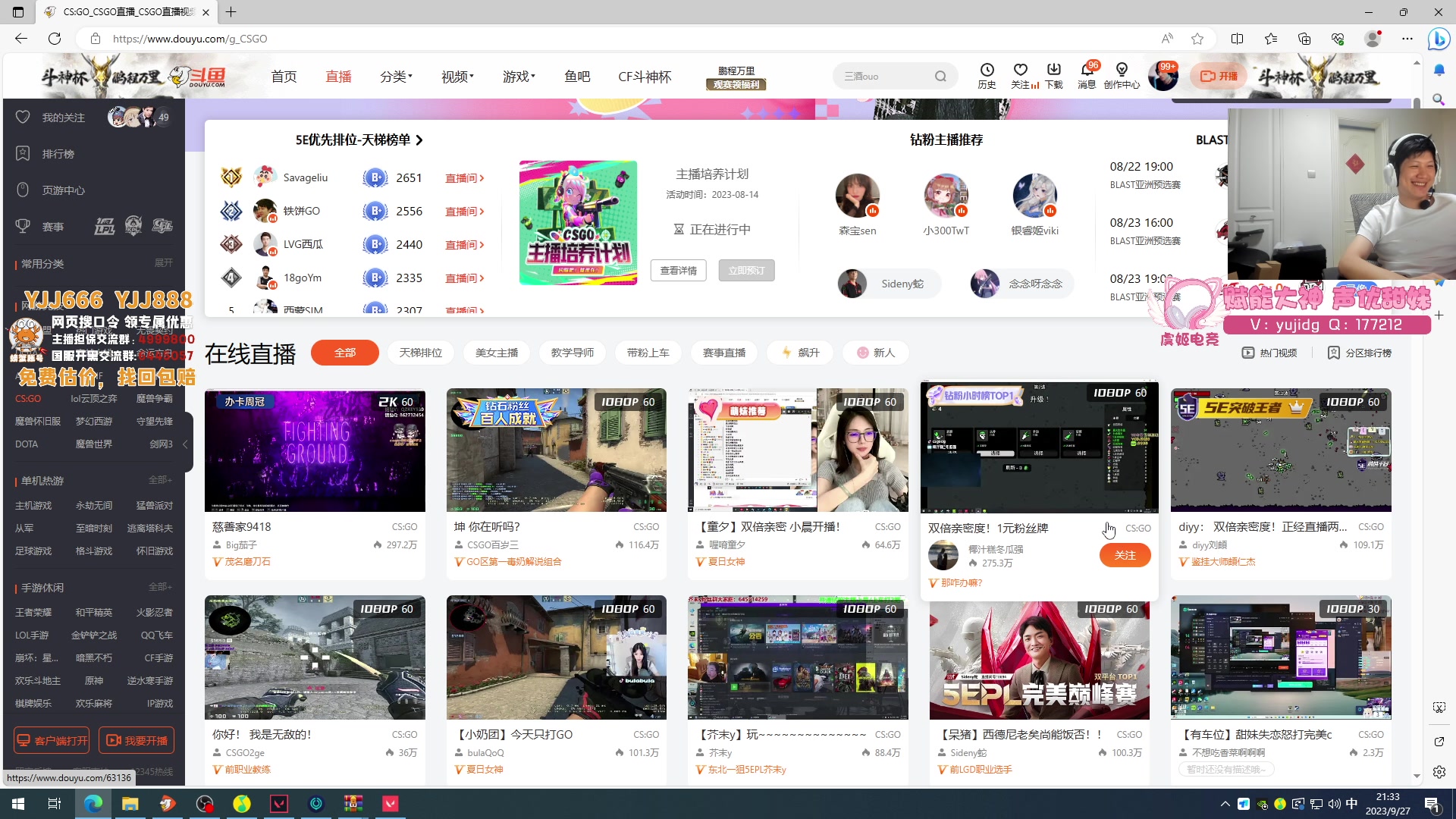Click 全部+ next to 单机热玩

click(162, 480)
